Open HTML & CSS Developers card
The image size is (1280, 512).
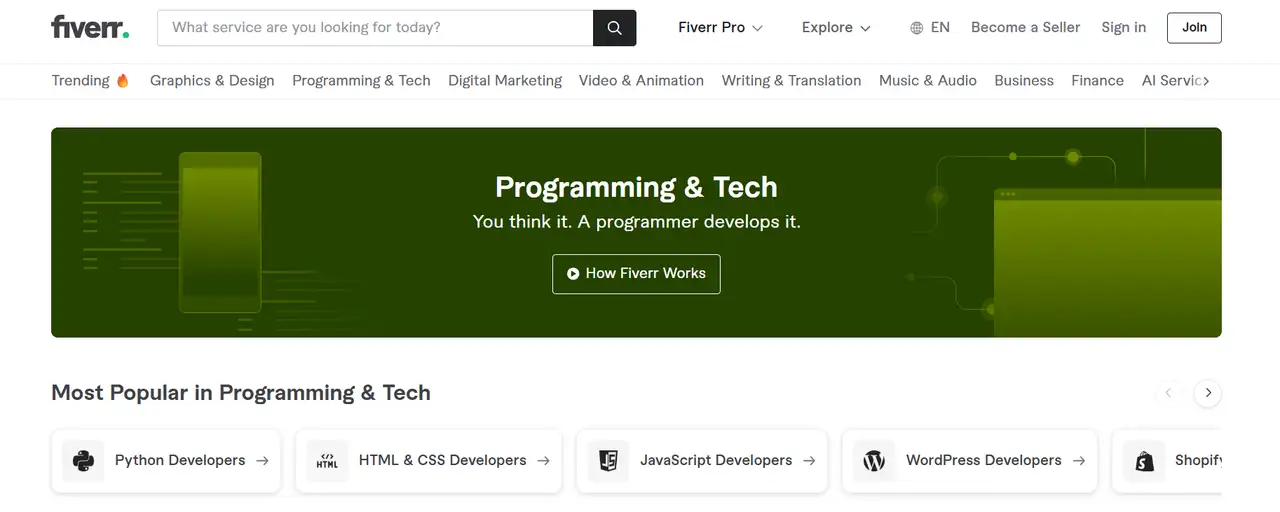click(x=428, y=461)
